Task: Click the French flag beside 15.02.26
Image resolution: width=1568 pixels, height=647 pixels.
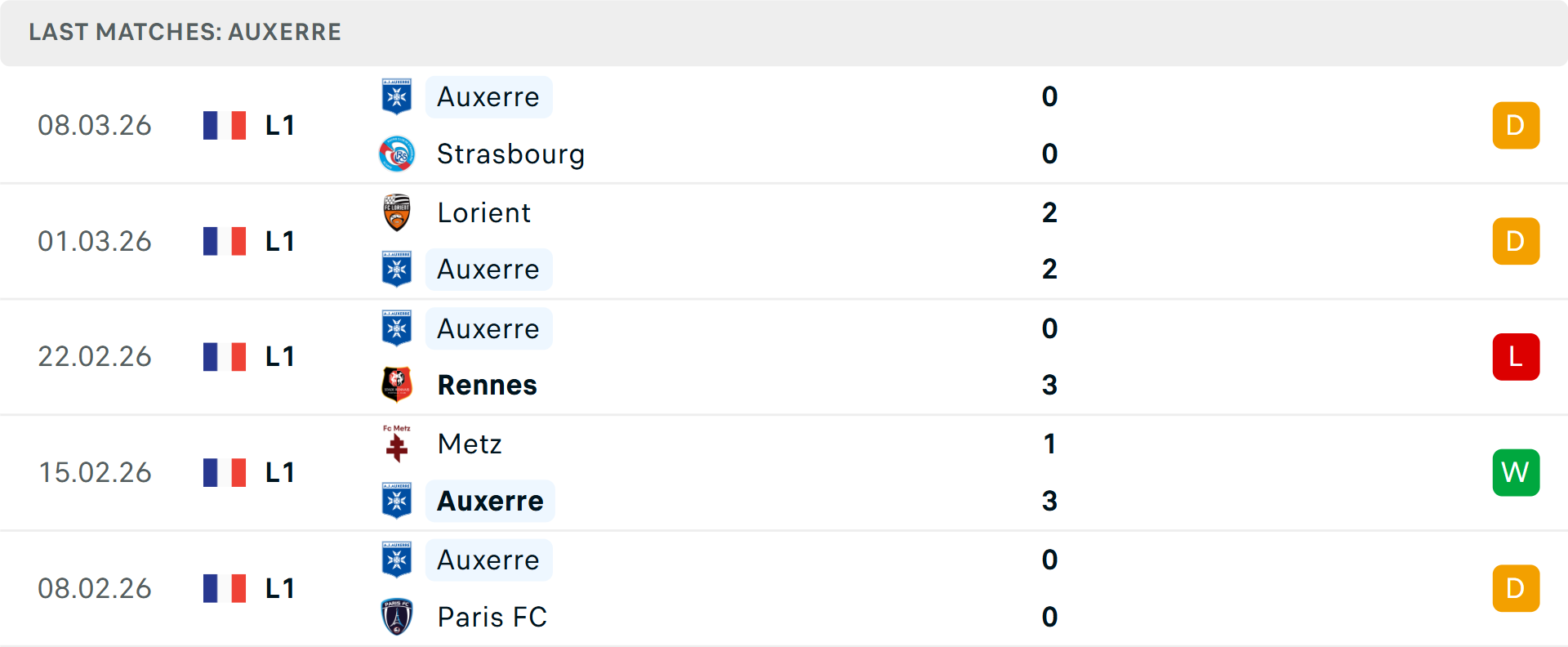Action: click(225, 472)
